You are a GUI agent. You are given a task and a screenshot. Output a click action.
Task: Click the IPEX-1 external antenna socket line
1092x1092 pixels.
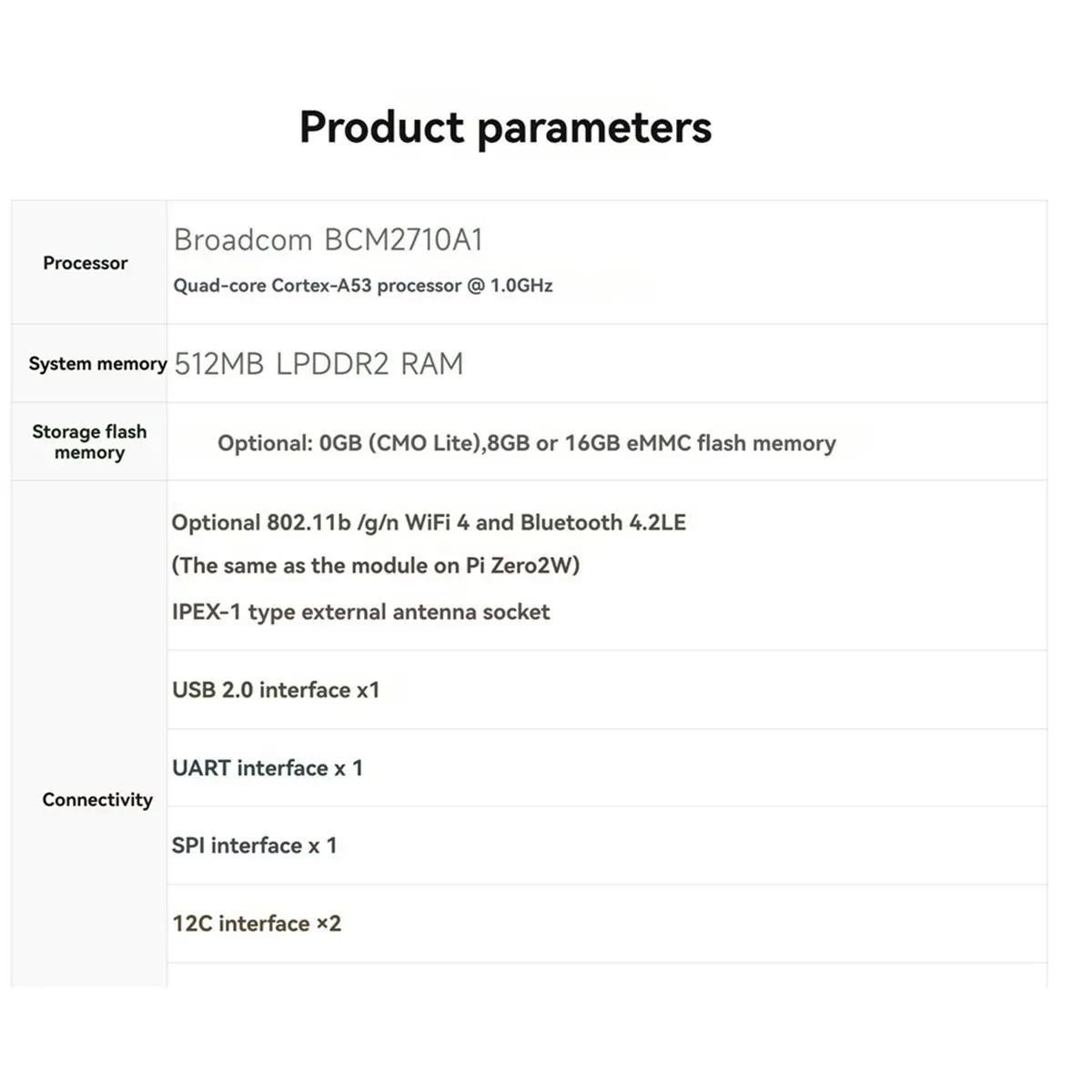360,612
